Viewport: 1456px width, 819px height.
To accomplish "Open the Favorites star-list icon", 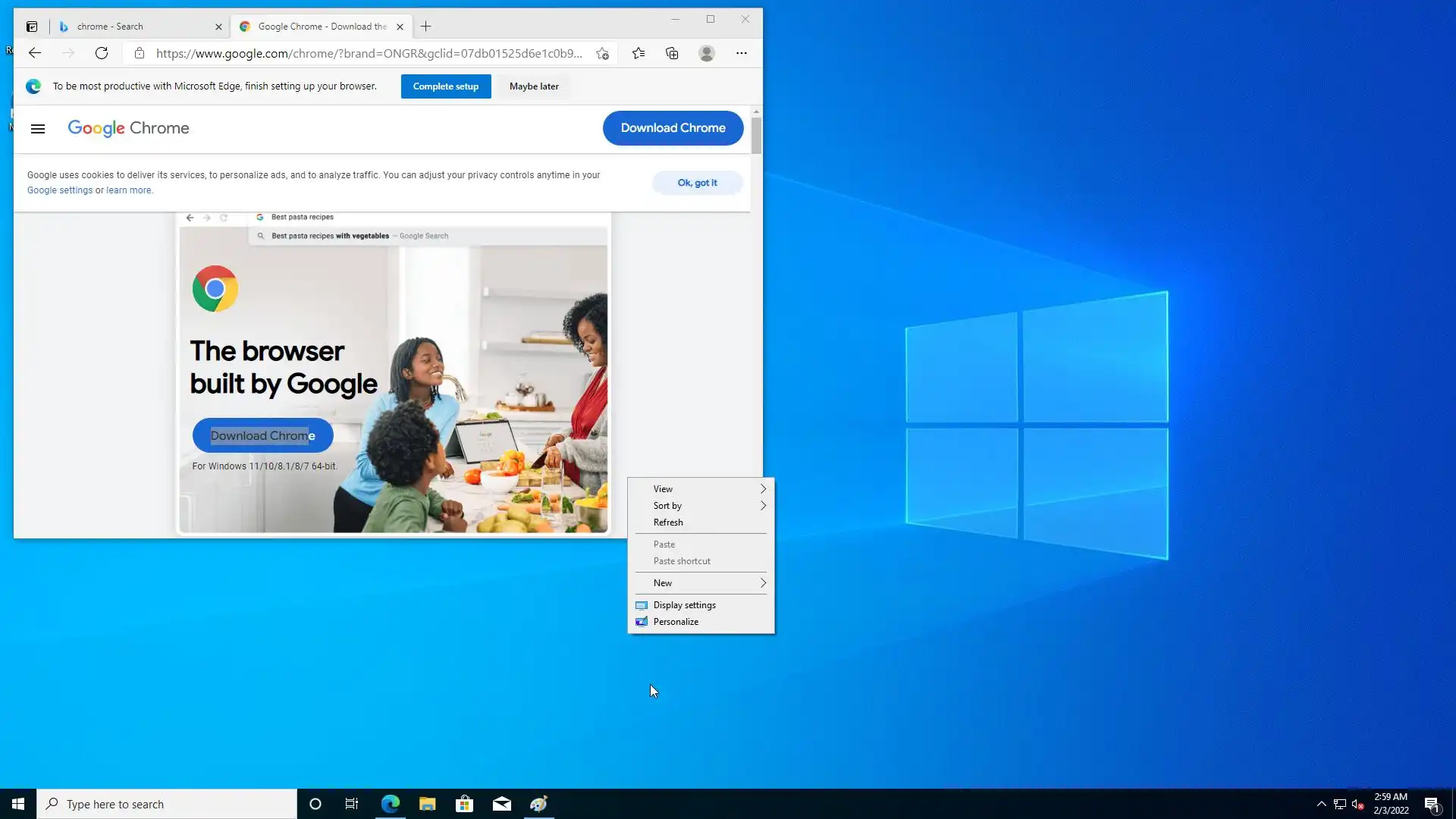I will 639,53.
